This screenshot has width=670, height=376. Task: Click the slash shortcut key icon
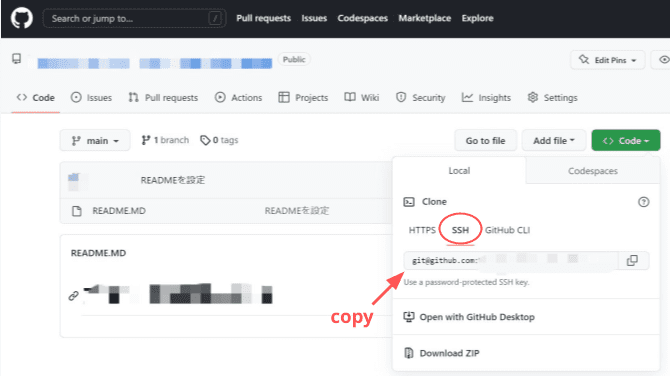215,18
